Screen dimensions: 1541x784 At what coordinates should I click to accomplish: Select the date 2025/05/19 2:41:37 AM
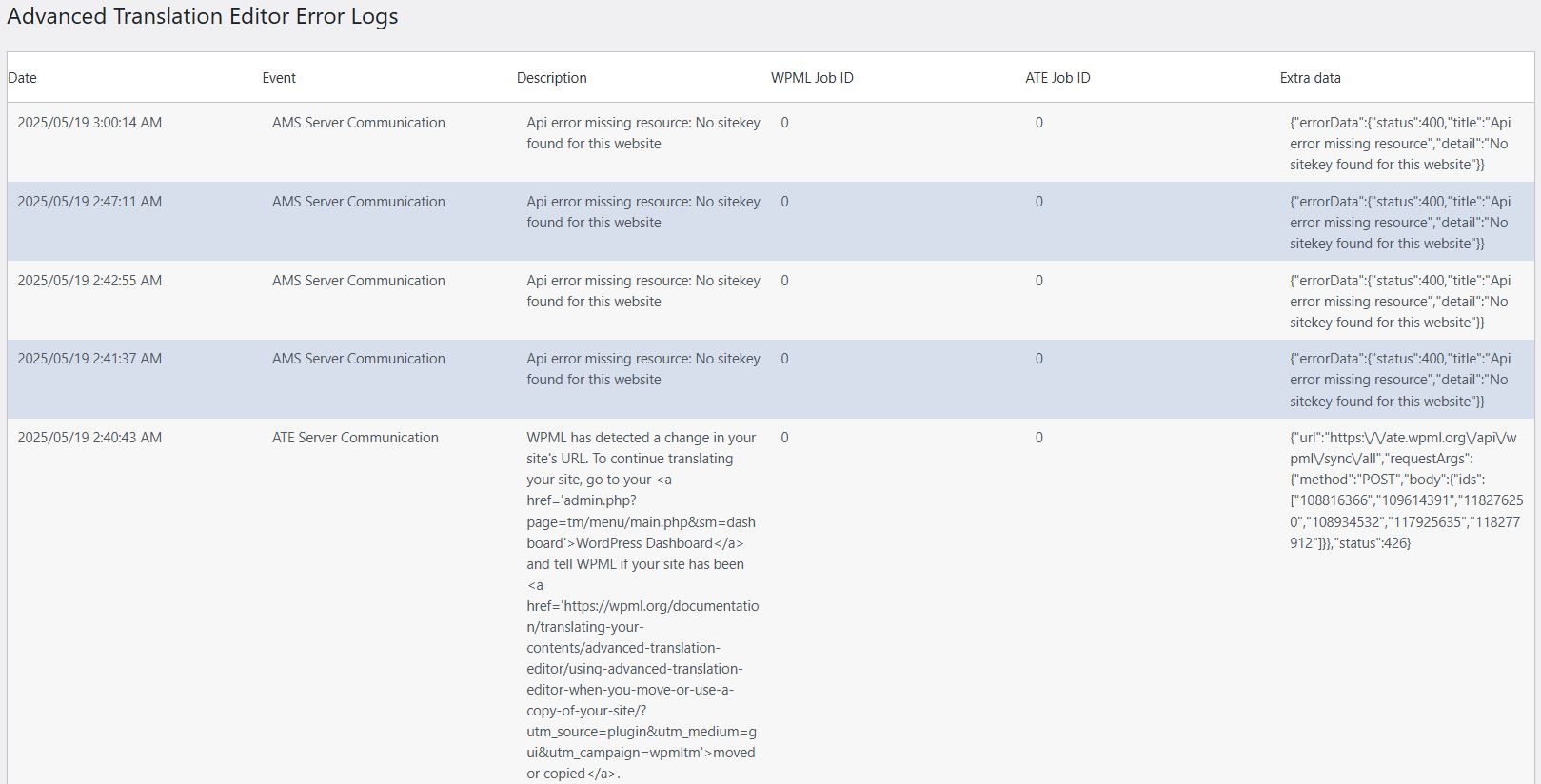pyautogui.click(x=89, y=359)
